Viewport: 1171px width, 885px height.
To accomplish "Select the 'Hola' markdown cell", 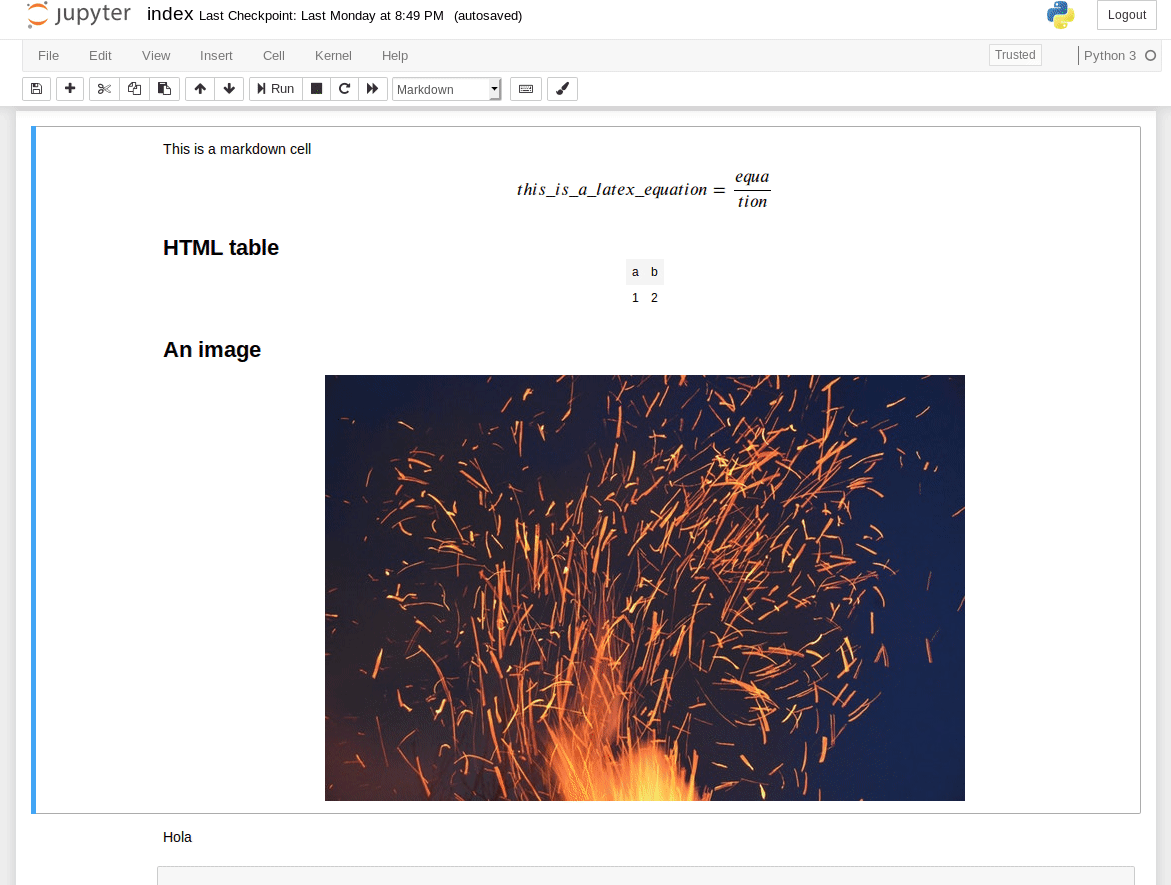I will (177, 837).
